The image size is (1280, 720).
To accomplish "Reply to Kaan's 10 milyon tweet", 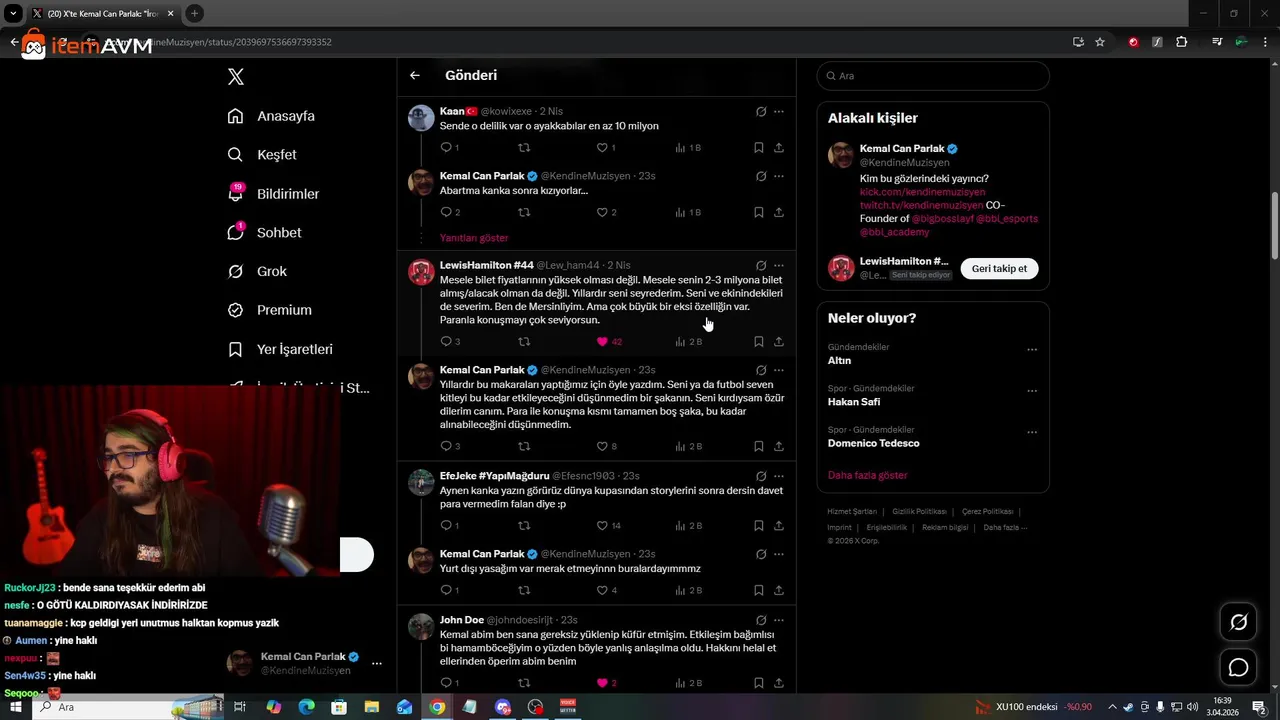I will [446, 147].
